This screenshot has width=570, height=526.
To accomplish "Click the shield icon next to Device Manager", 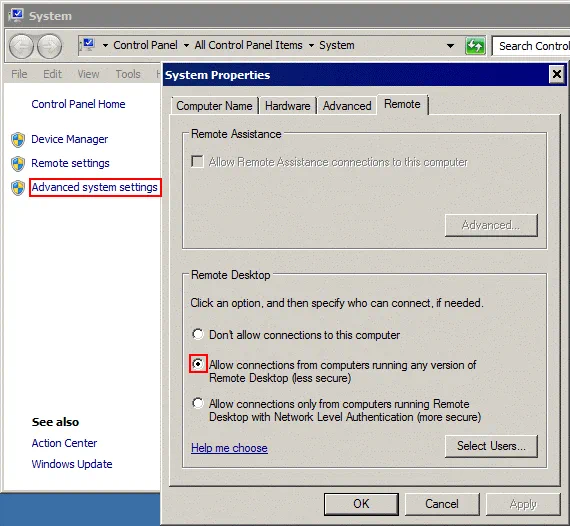I will (x=18, y=140).
